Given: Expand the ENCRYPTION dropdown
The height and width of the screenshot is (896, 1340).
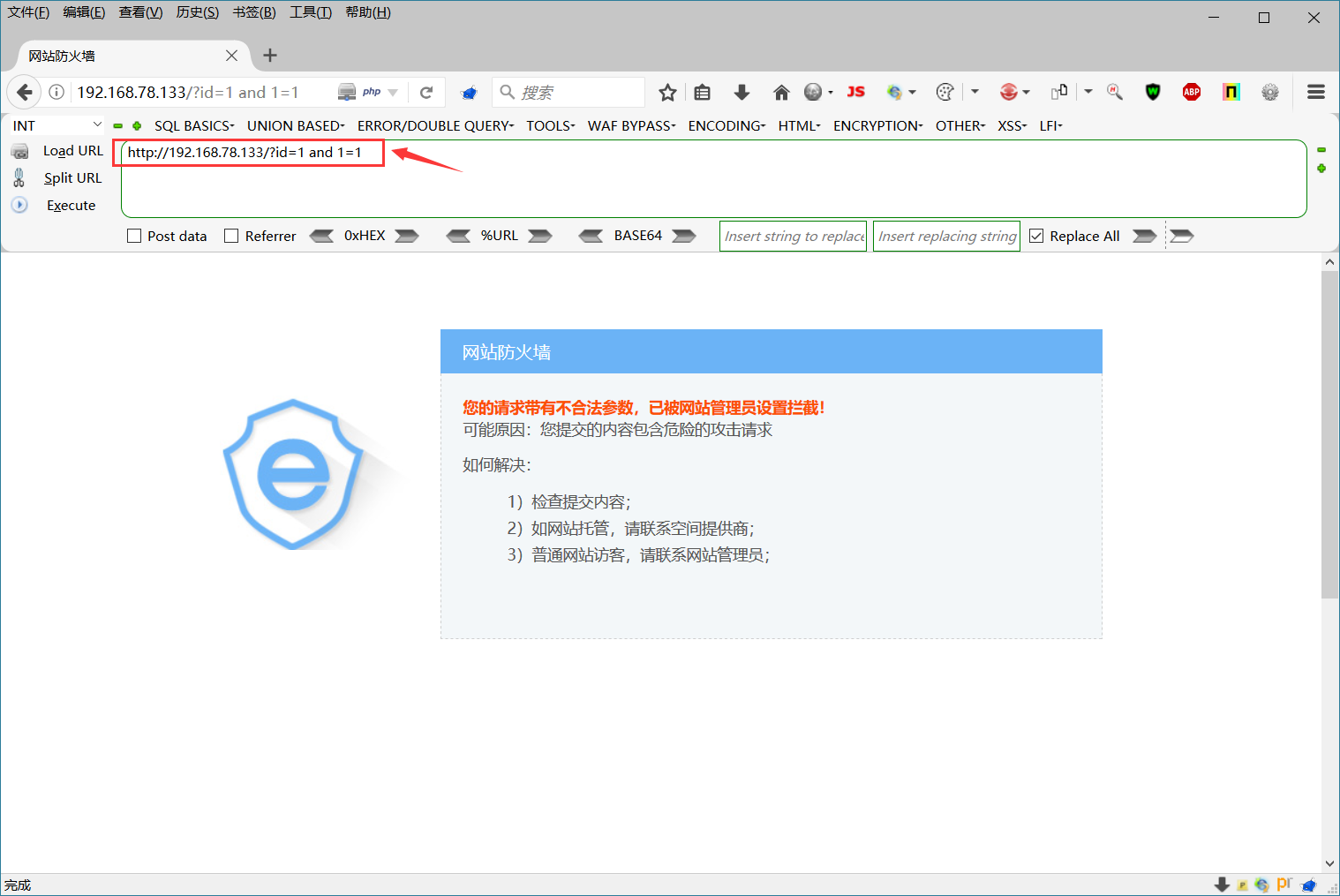Looking at the screenshot, I should (878, 126).
